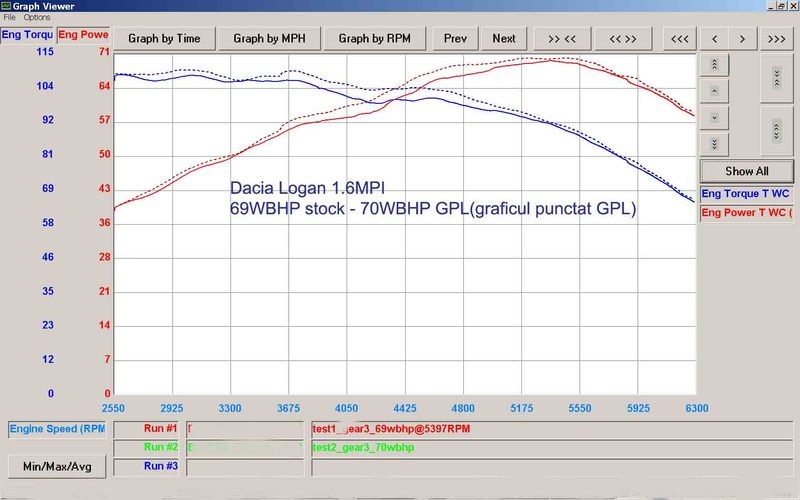Click the '>> <<' horizontal compress button
The width and height of the screenshot is (800, 500).
562,39
